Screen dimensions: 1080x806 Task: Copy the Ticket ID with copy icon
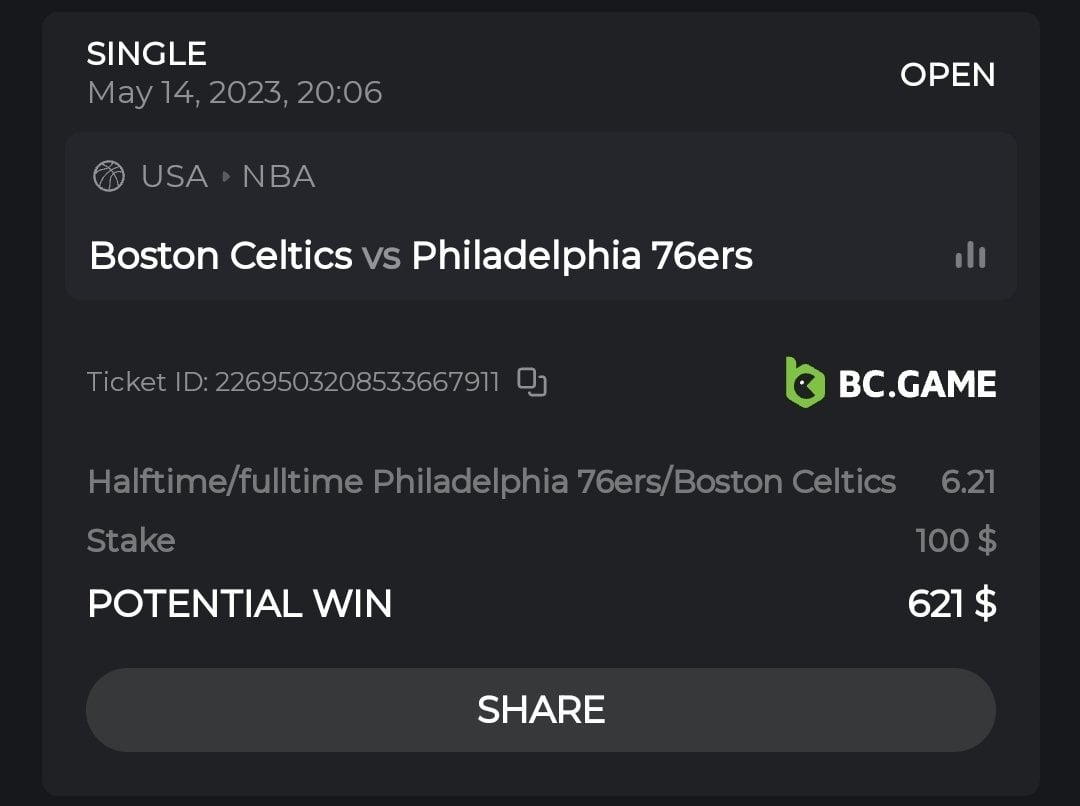click(532, 382)
